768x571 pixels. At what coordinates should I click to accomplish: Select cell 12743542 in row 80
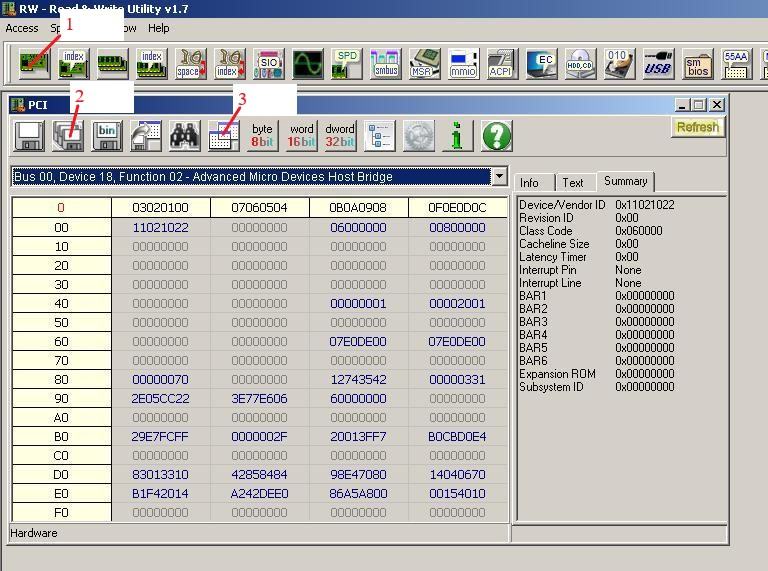(x=358, y=380)
